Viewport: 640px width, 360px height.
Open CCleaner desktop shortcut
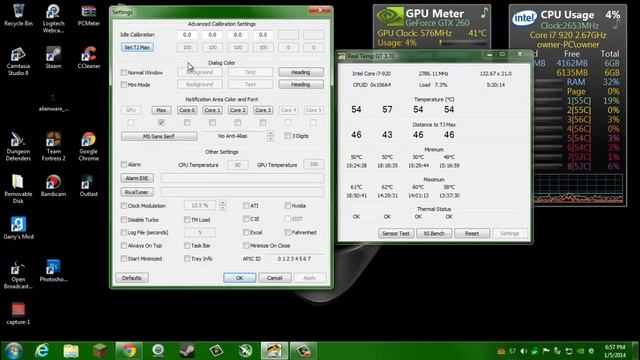(89, 58)
